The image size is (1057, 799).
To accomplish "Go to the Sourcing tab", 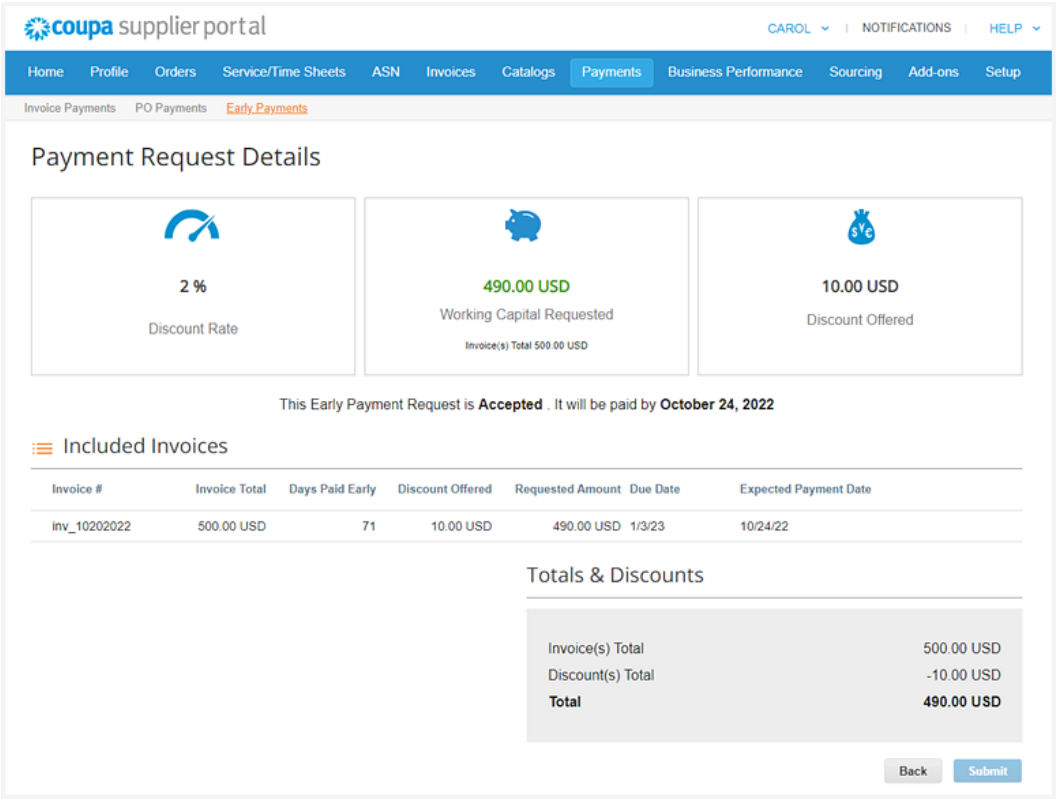I will [855, 72].
